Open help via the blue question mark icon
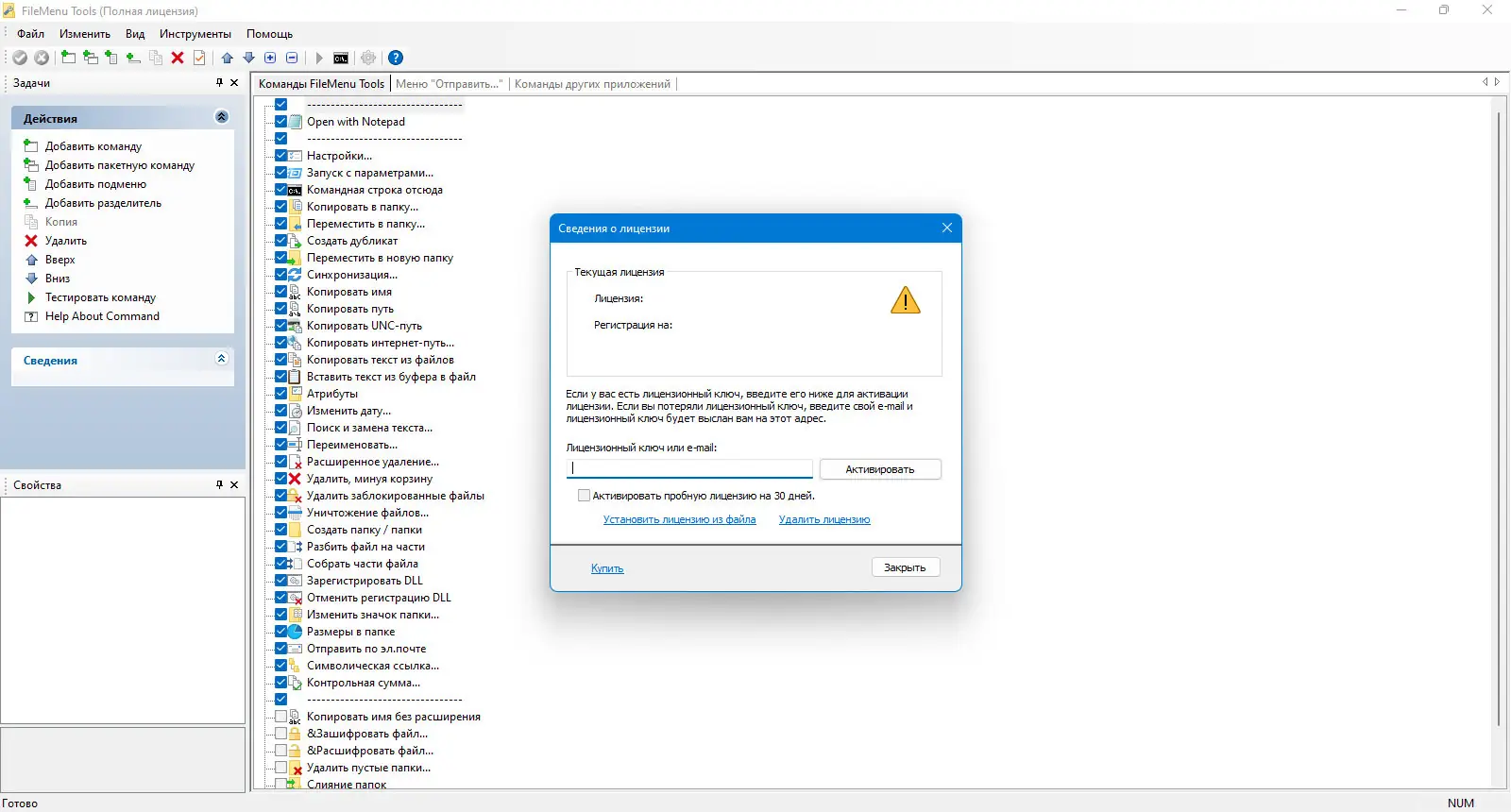This screenshot has width=1511, height=812. [396, 58]
